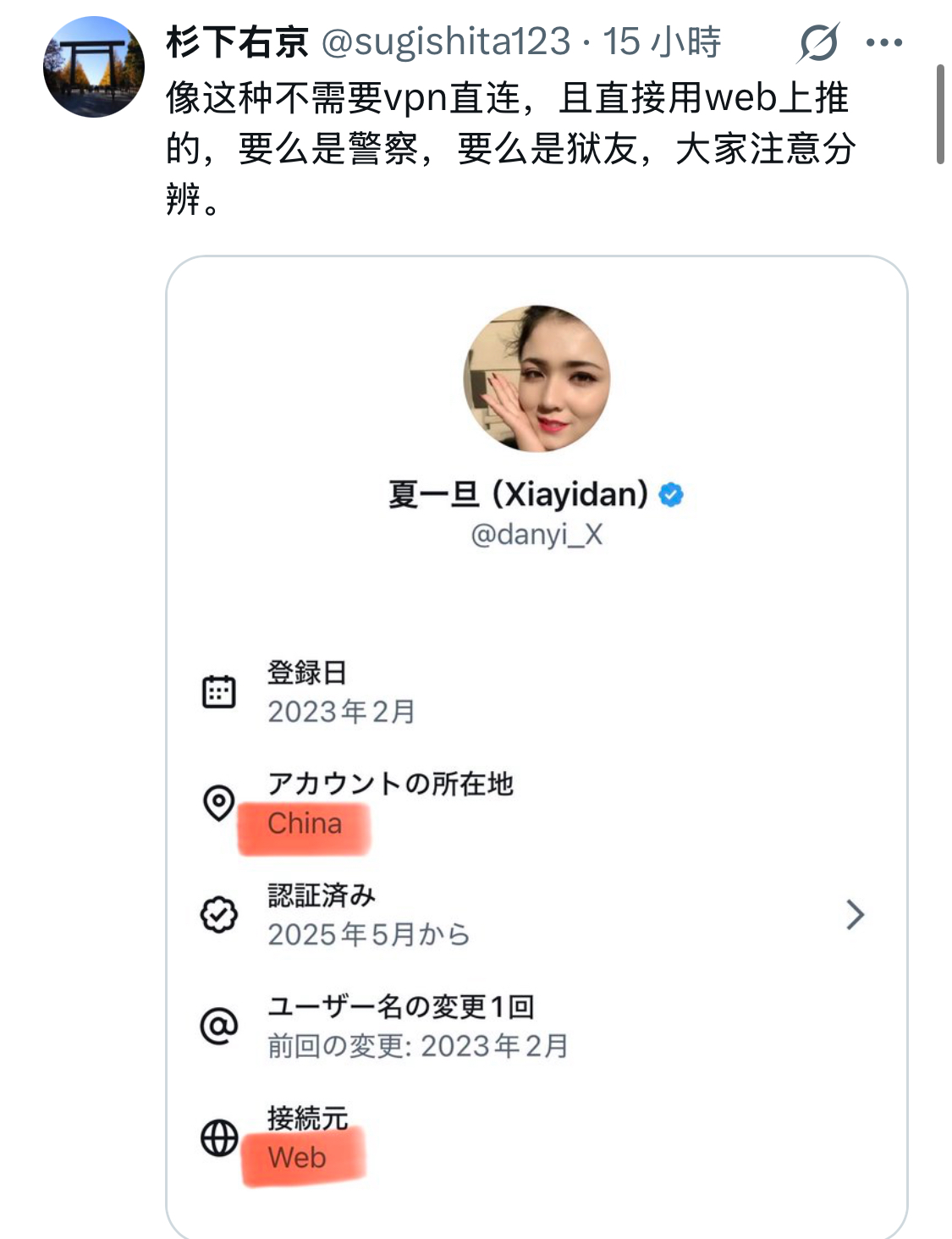Click the 杉下右京 display name

click(237, 41)
